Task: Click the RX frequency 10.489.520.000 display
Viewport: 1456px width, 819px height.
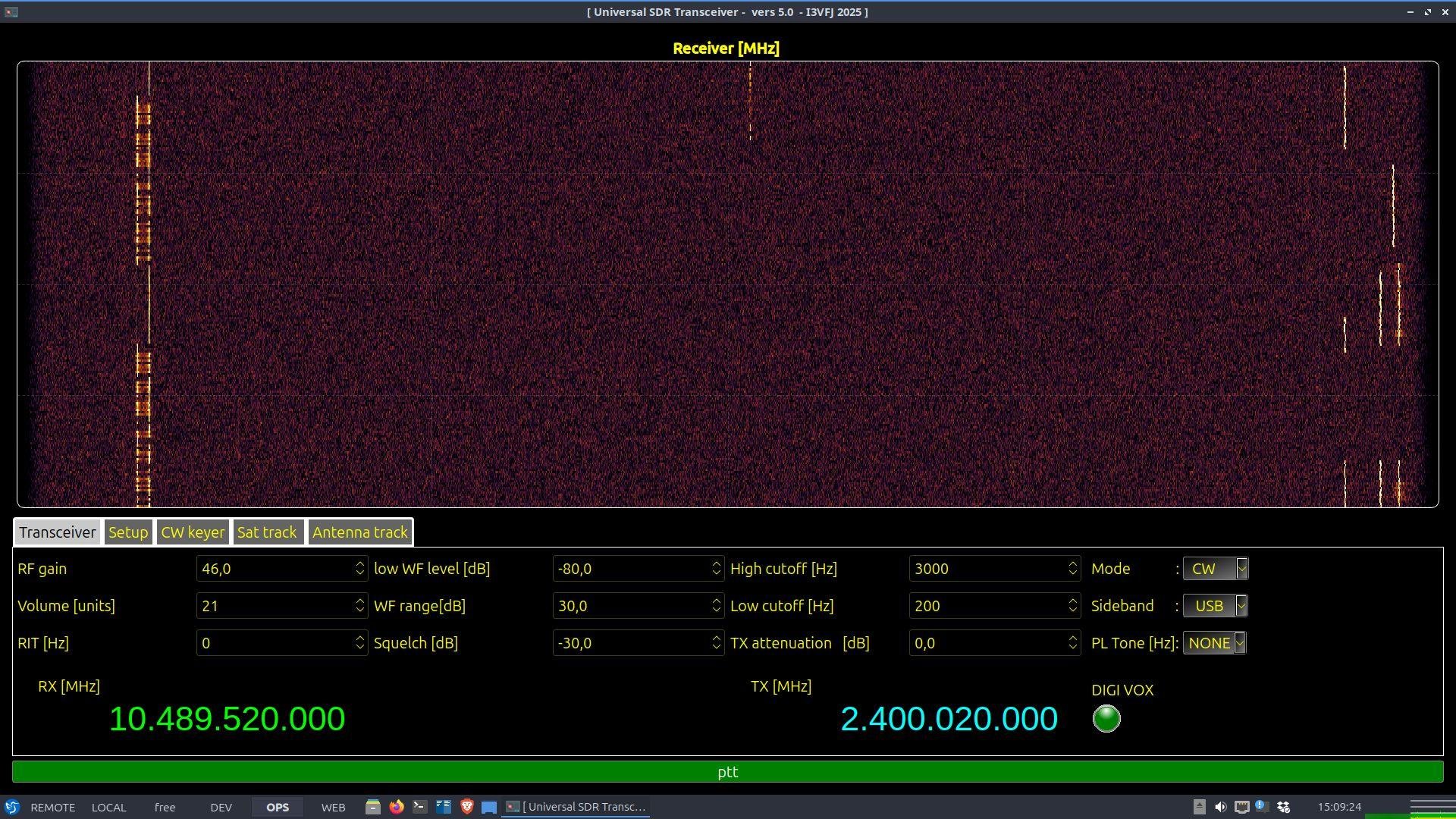Action: pos(227,719)
